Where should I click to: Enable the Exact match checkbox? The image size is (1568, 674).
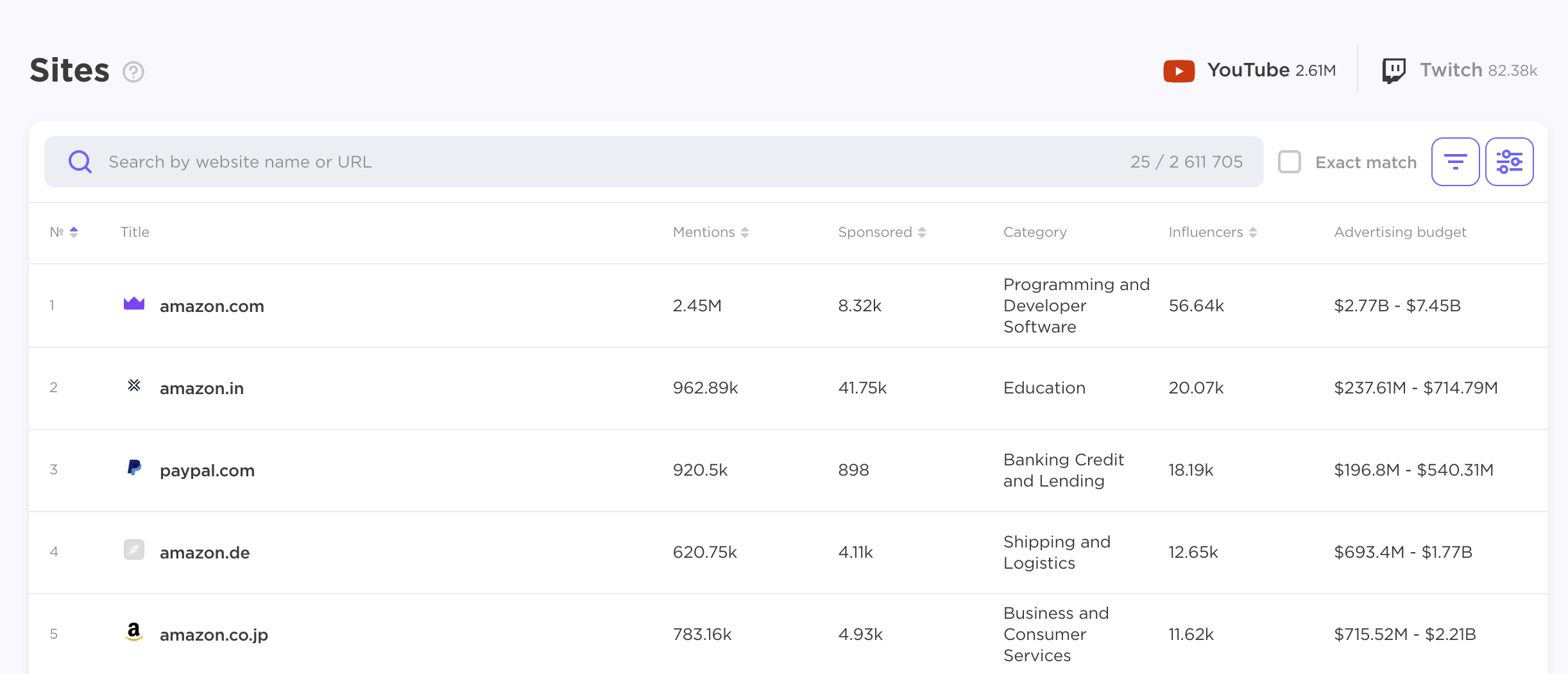point(1288,162)
